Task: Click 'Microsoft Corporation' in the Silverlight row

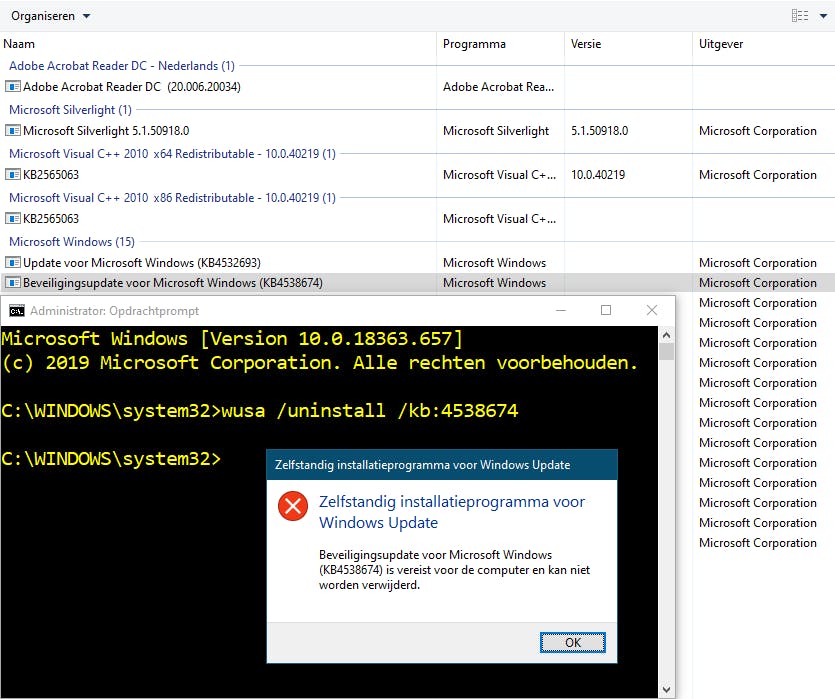Action: click(x=757, y=131)
